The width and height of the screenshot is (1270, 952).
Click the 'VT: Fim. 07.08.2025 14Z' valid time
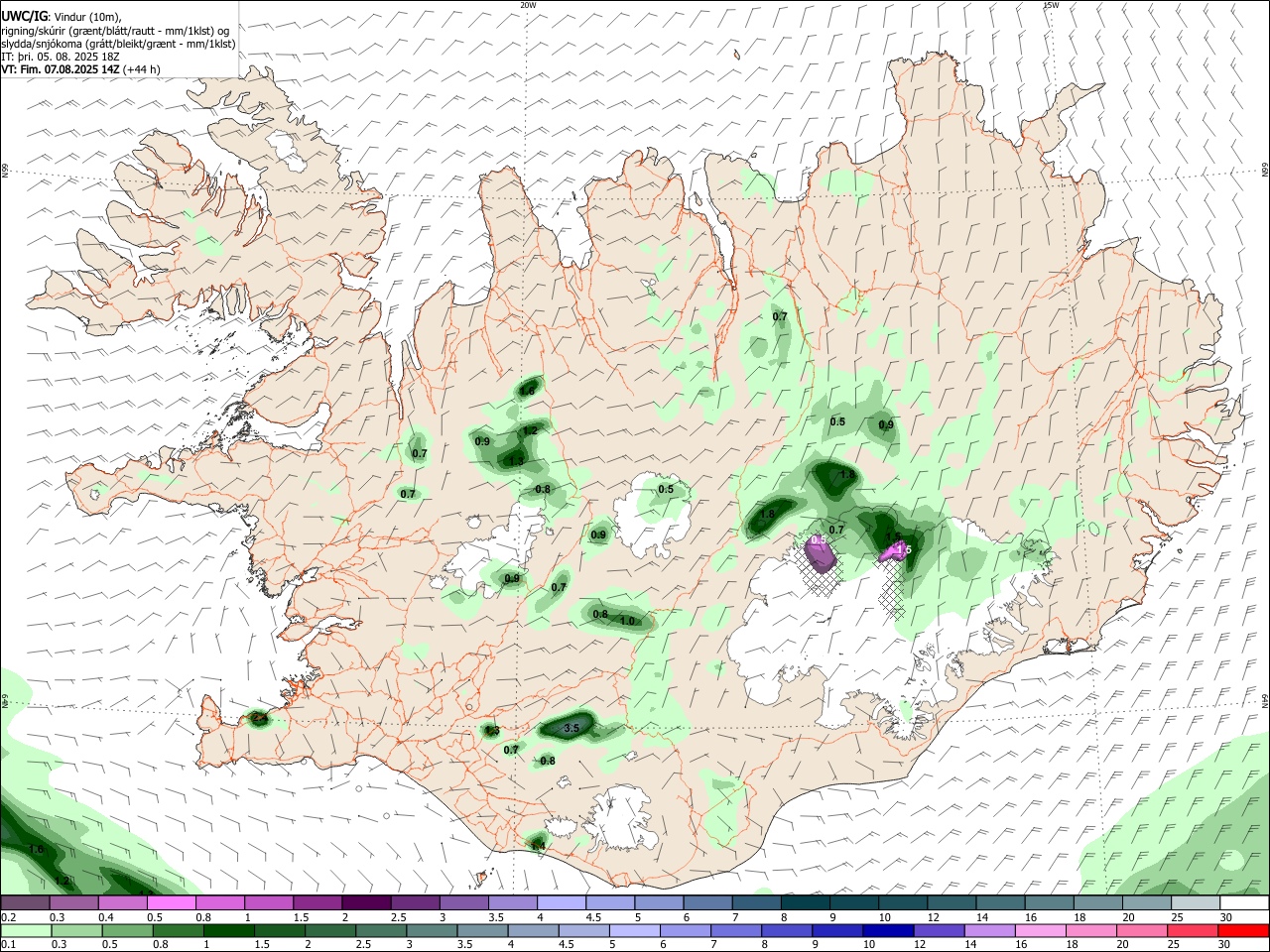pos(61,69)
